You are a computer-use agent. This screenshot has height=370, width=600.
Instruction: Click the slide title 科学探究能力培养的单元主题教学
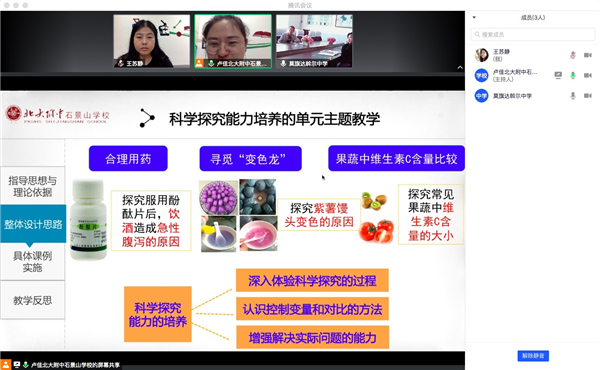[274, 119]
